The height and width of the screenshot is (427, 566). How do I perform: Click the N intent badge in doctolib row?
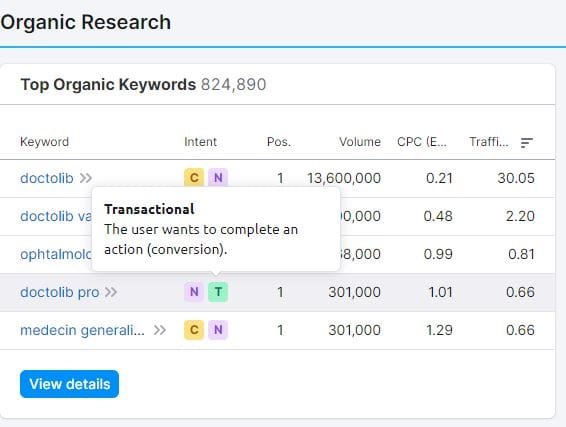(x=218, y=178)
